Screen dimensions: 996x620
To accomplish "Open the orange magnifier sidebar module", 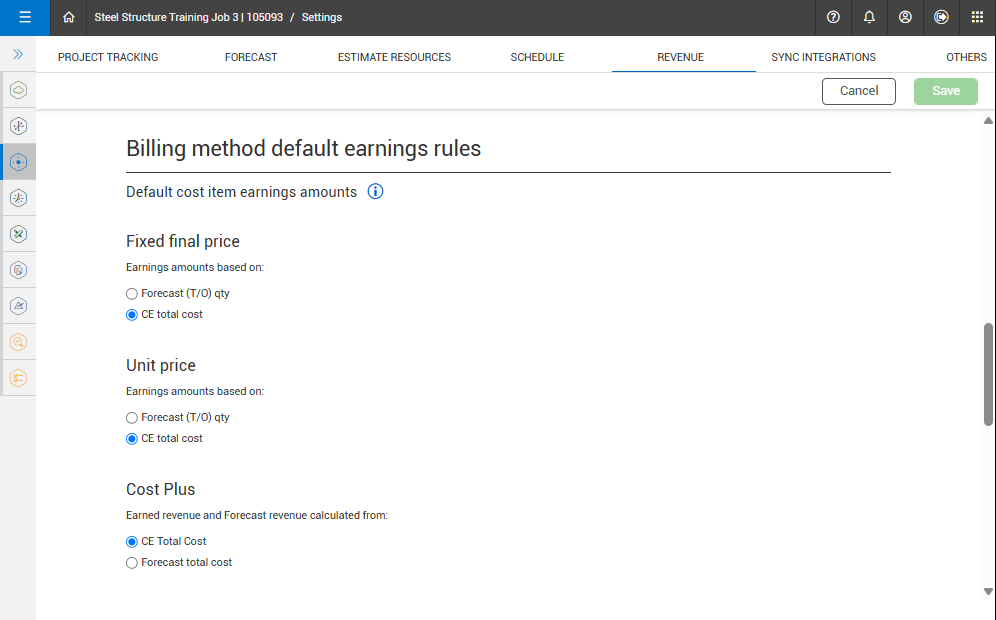I will [18, 342].
